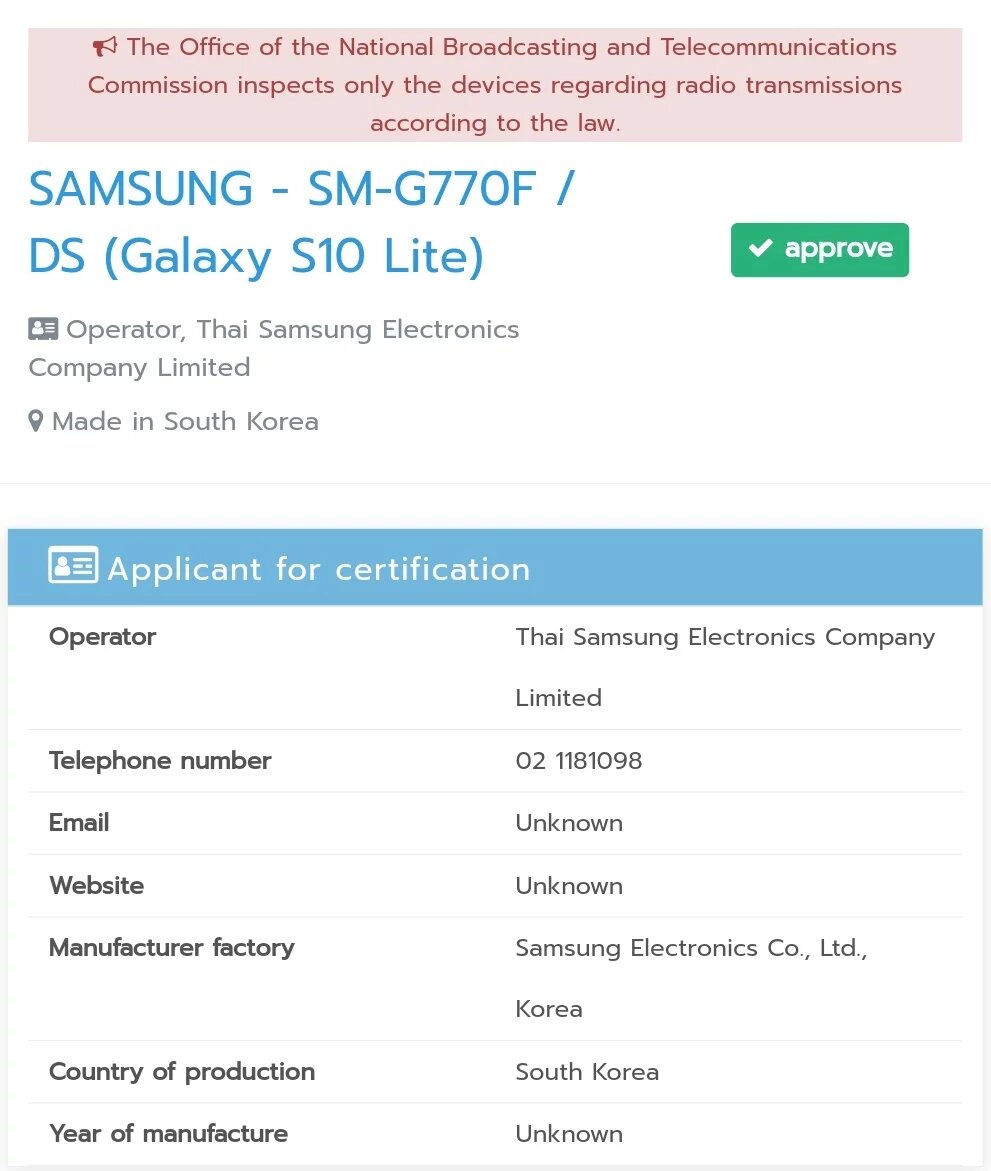Select the telephone number 02 1181098
The width and height of the screenshot is (991, 1171).
pyautogui.click(x=579, y=761)
